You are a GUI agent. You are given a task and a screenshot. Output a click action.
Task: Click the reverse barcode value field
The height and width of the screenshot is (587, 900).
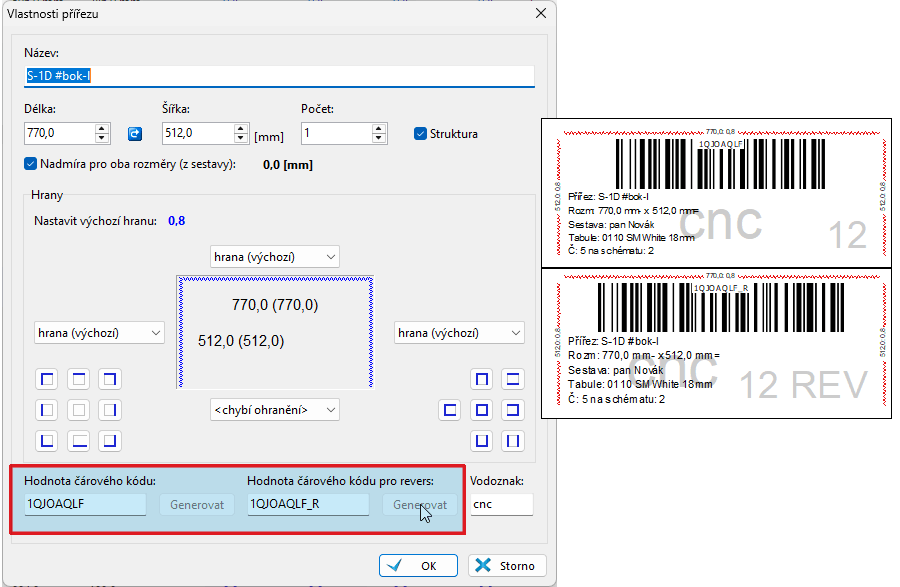[308, 505]
